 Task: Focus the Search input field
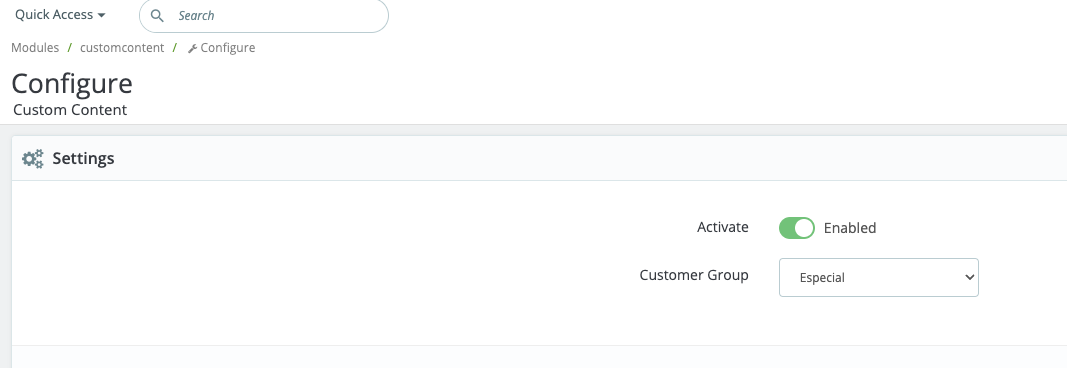click(264, 16)
